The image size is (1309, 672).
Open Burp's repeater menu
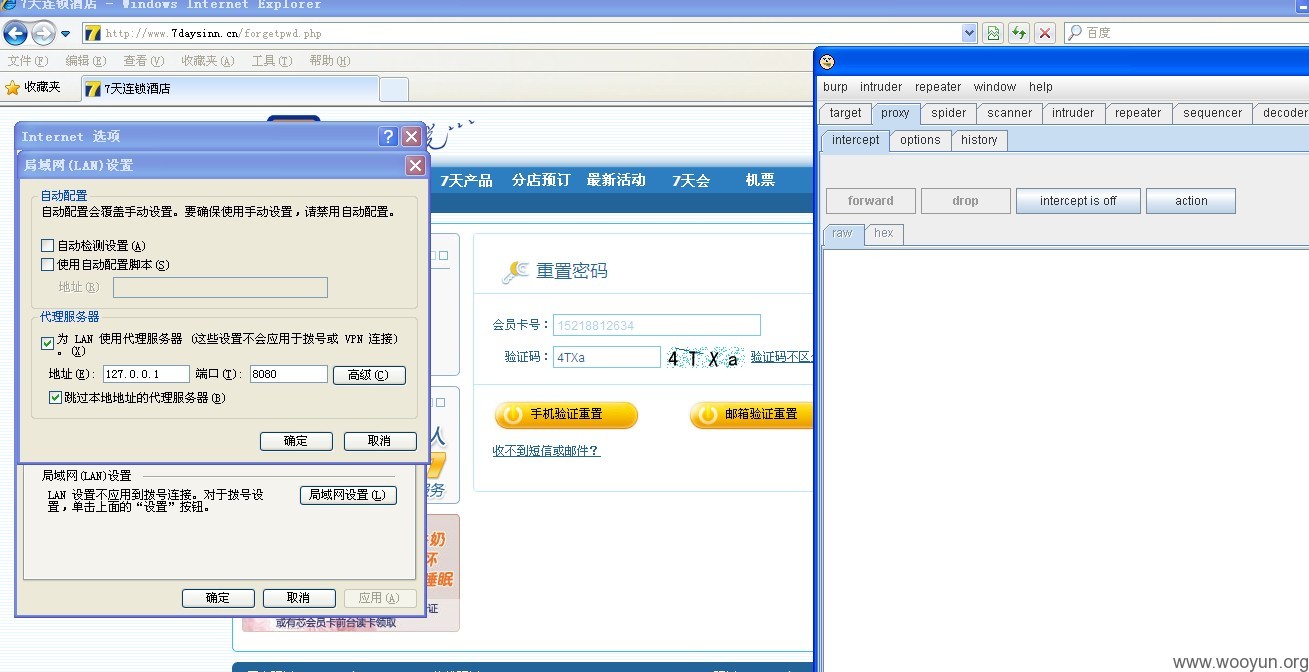click(x=938, y=87)
